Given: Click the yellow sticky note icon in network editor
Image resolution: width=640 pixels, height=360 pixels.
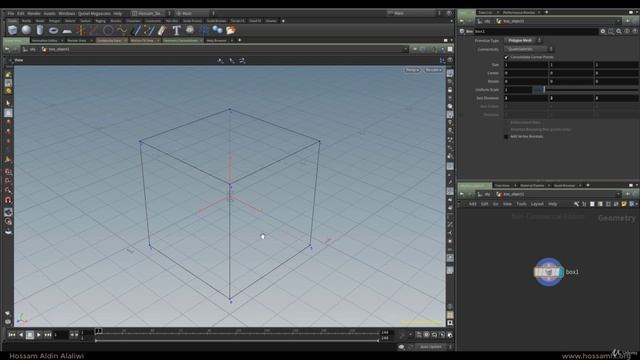Looking at the screenshot, I should [624, 204].
